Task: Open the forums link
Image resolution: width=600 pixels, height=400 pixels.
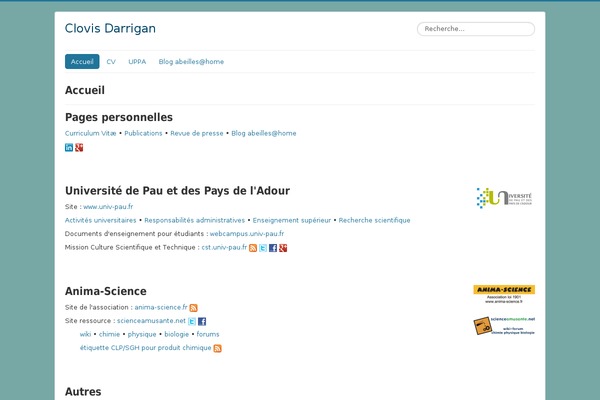Action: [x=208, y=334]
